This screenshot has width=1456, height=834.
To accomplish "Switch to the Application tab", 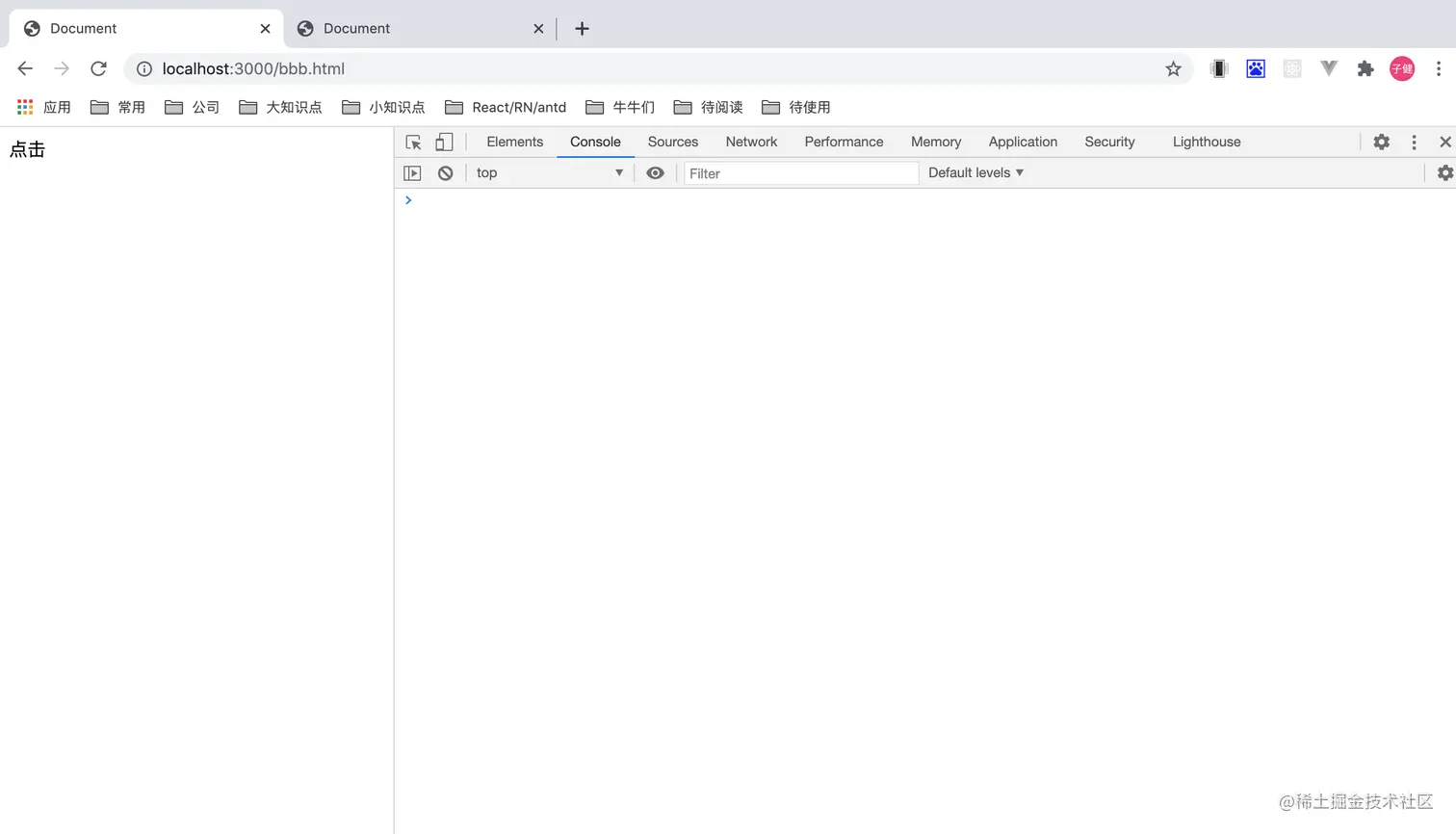I will point(1023,142).
